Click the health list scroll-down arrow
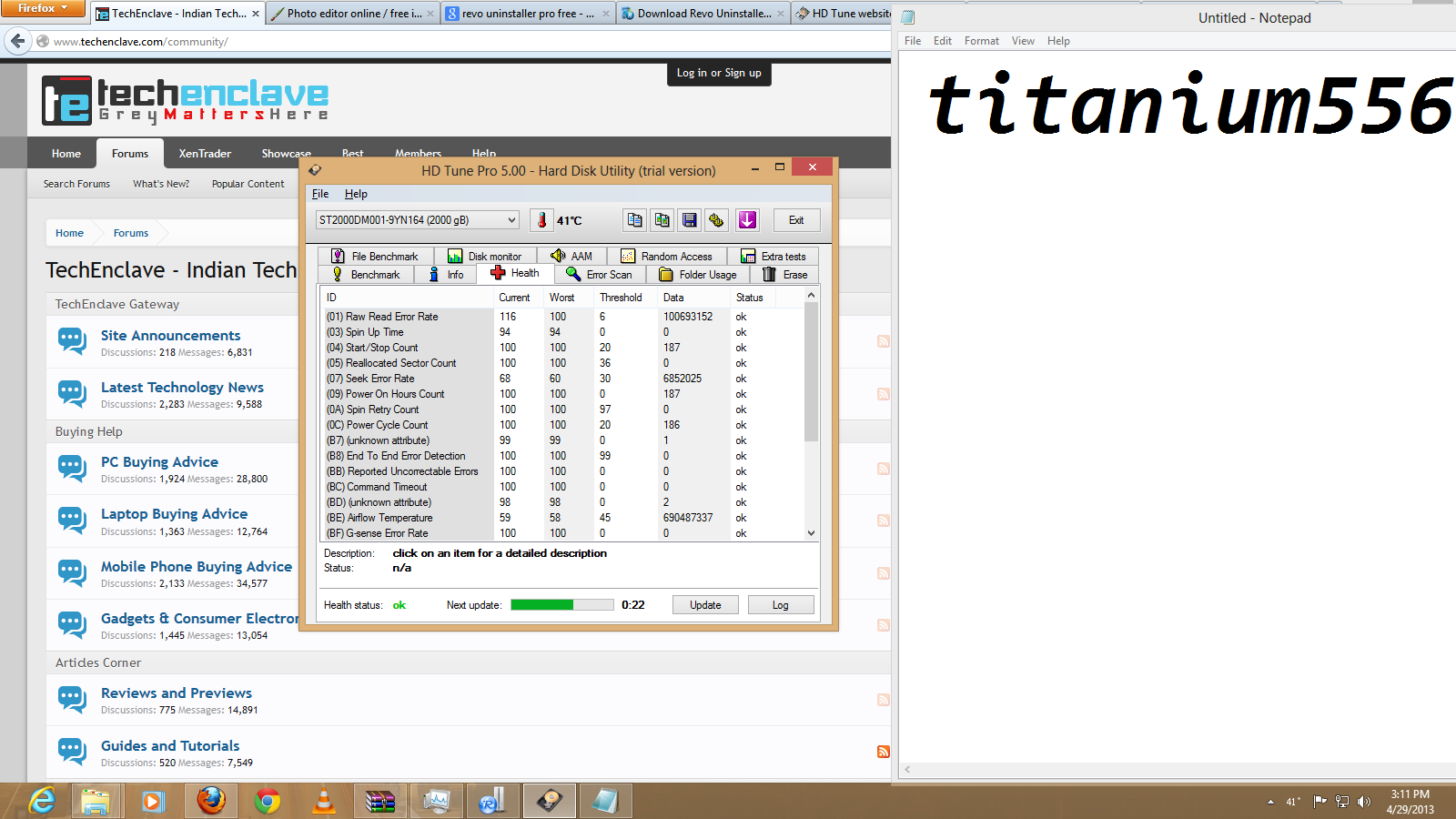 click(x=811, y=533)
